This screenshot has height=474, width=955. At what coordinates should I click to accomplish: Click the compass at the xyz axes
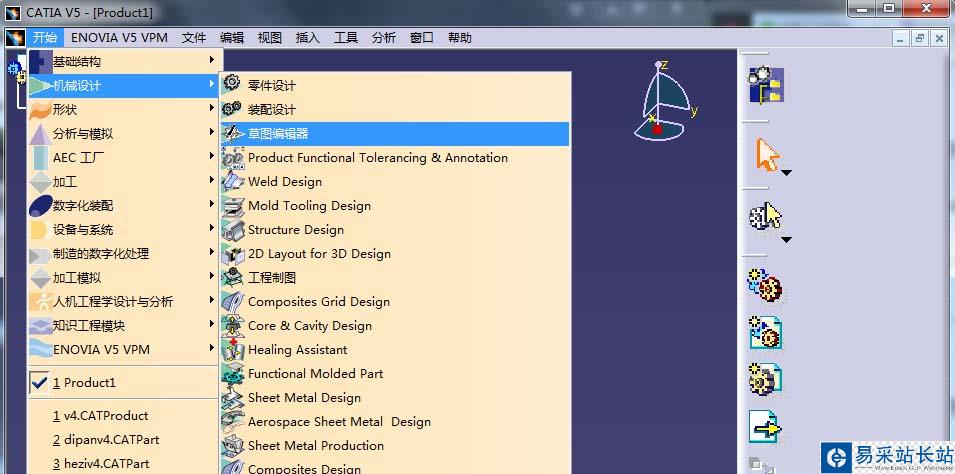[x=666, y=101]
